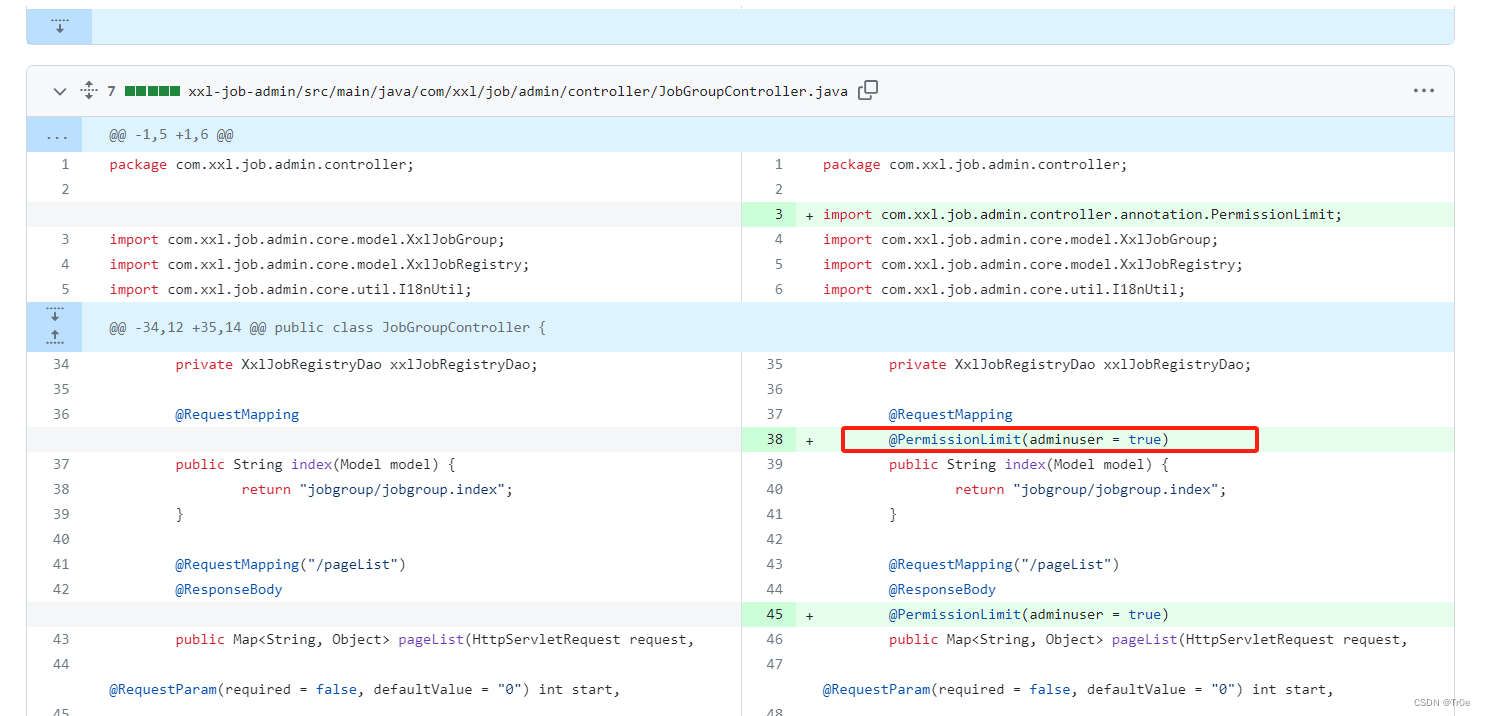Click right-side 'return "jobgroup/jobgroup.index";' line

point(1090,489)
